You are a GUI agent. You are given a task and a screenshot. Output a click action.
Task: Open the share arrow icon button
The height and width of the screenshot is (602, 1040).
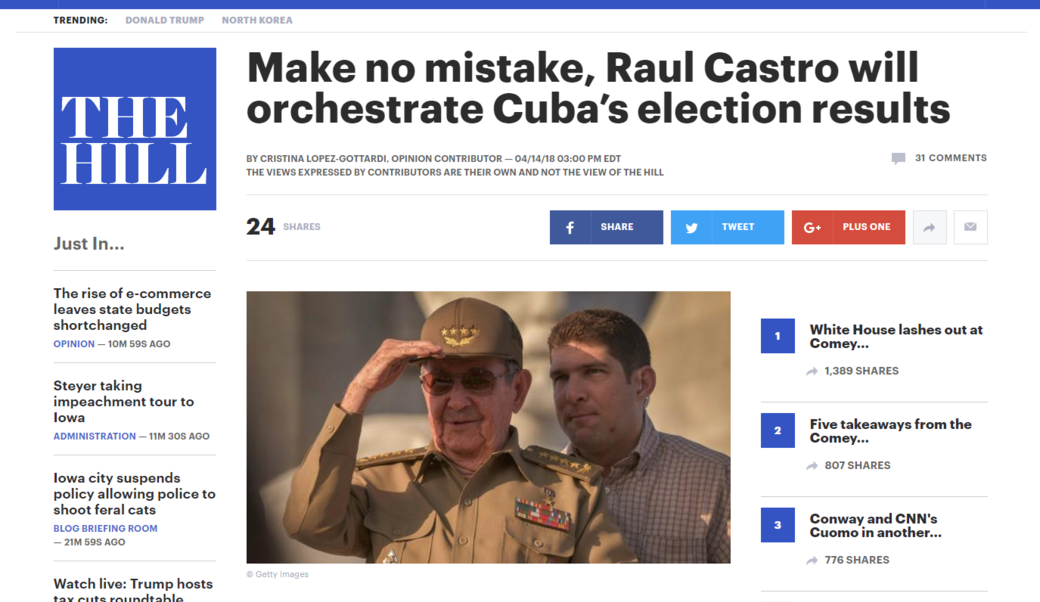929,227
